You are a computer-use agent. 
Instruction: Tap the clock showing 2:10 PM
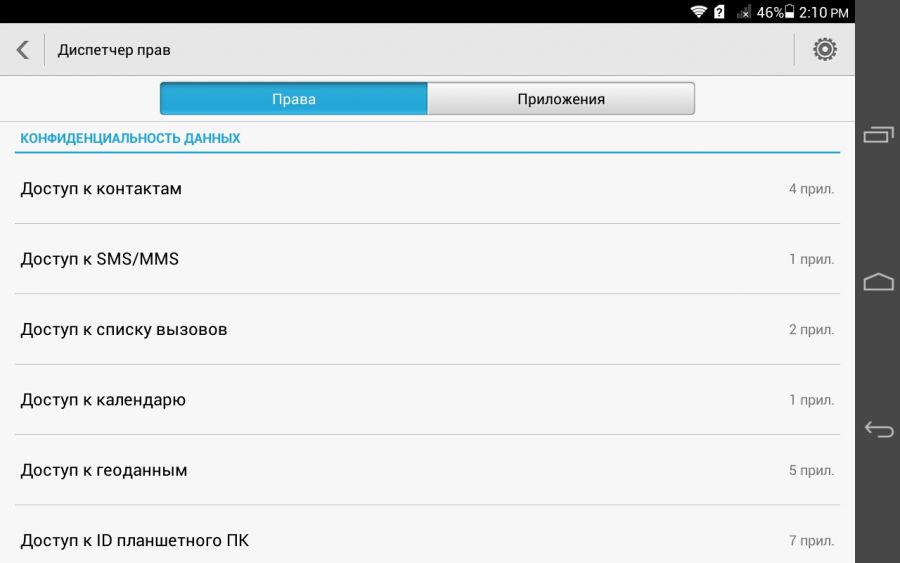pos(824,13)
